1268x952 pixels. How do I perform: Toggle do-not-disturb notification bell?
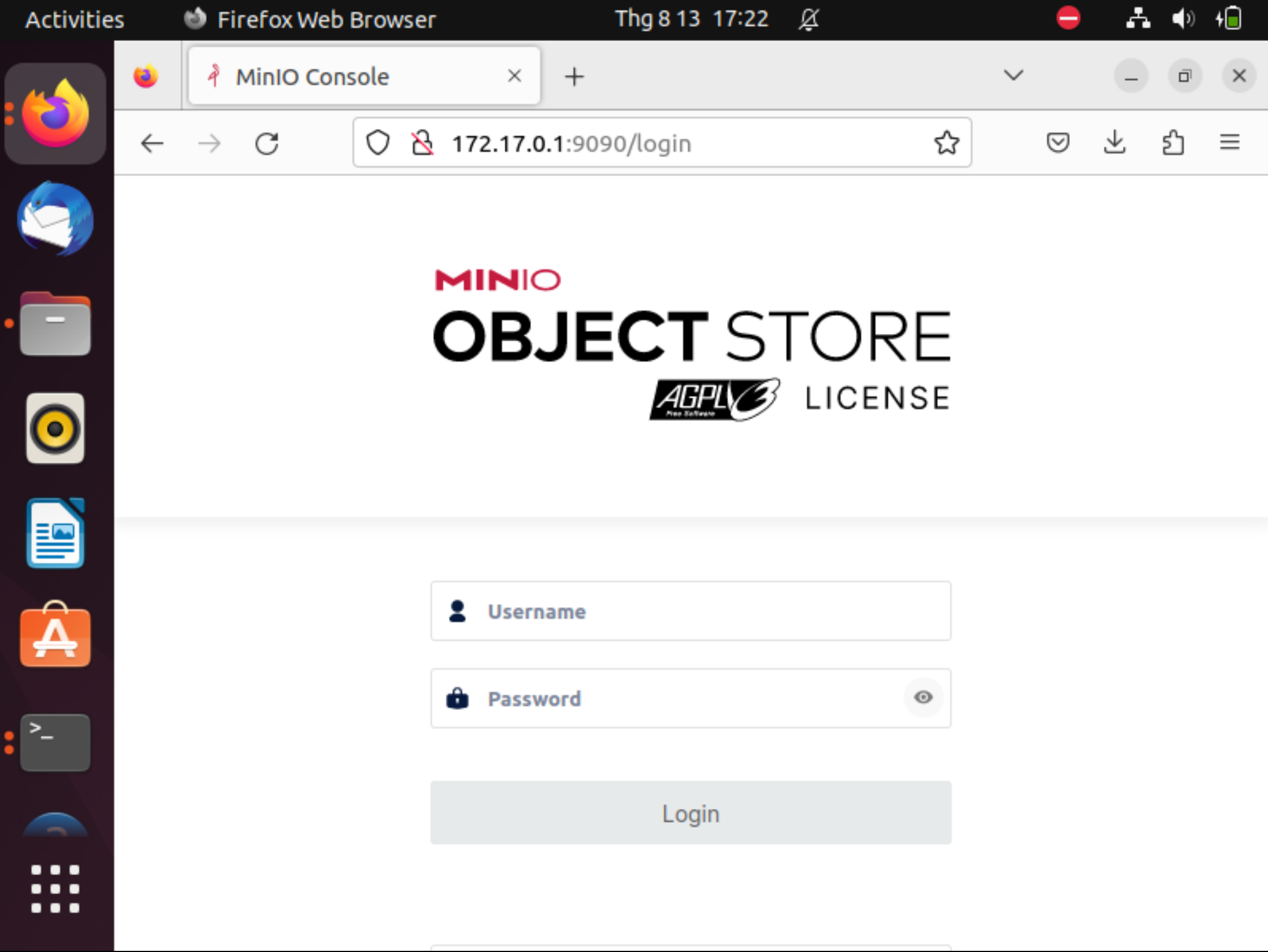809,20
